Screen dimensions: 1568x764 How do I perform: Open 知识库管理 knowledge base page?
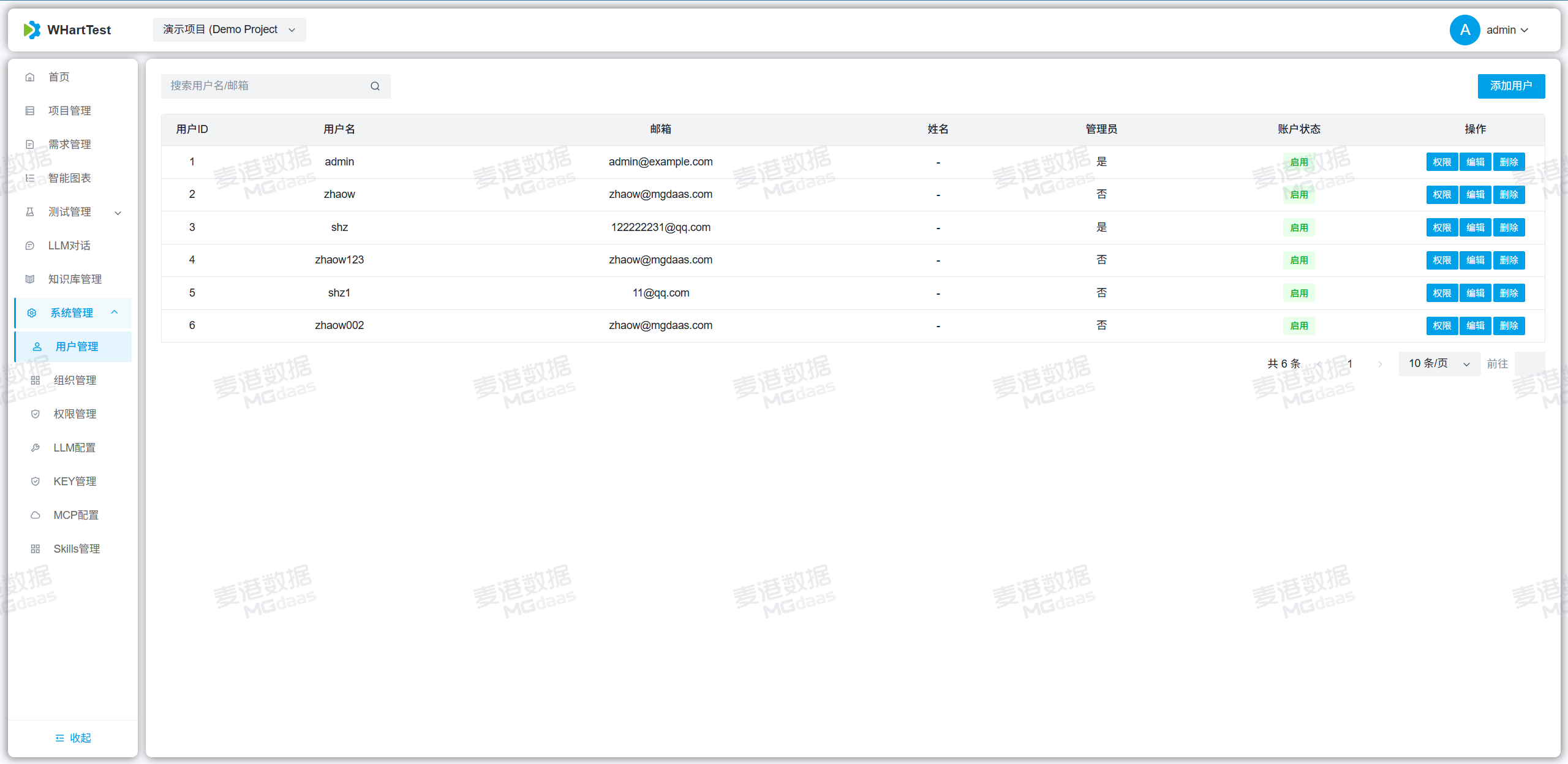tap(75, 279)
